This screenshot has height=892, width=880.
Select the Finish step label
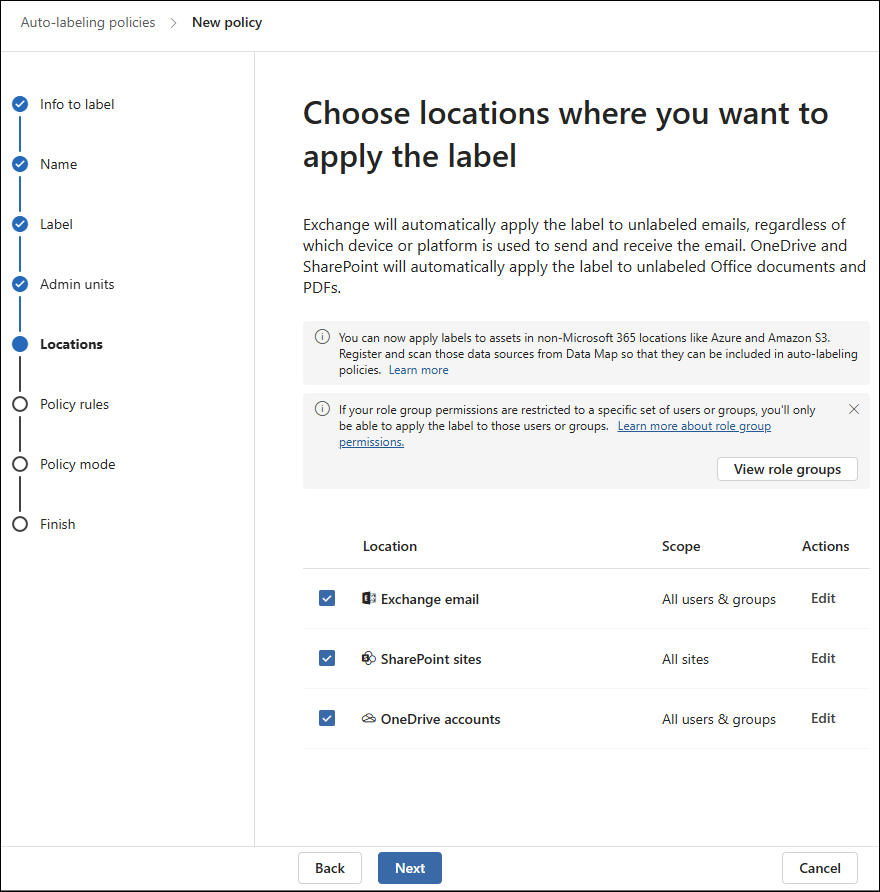[57, 524]
